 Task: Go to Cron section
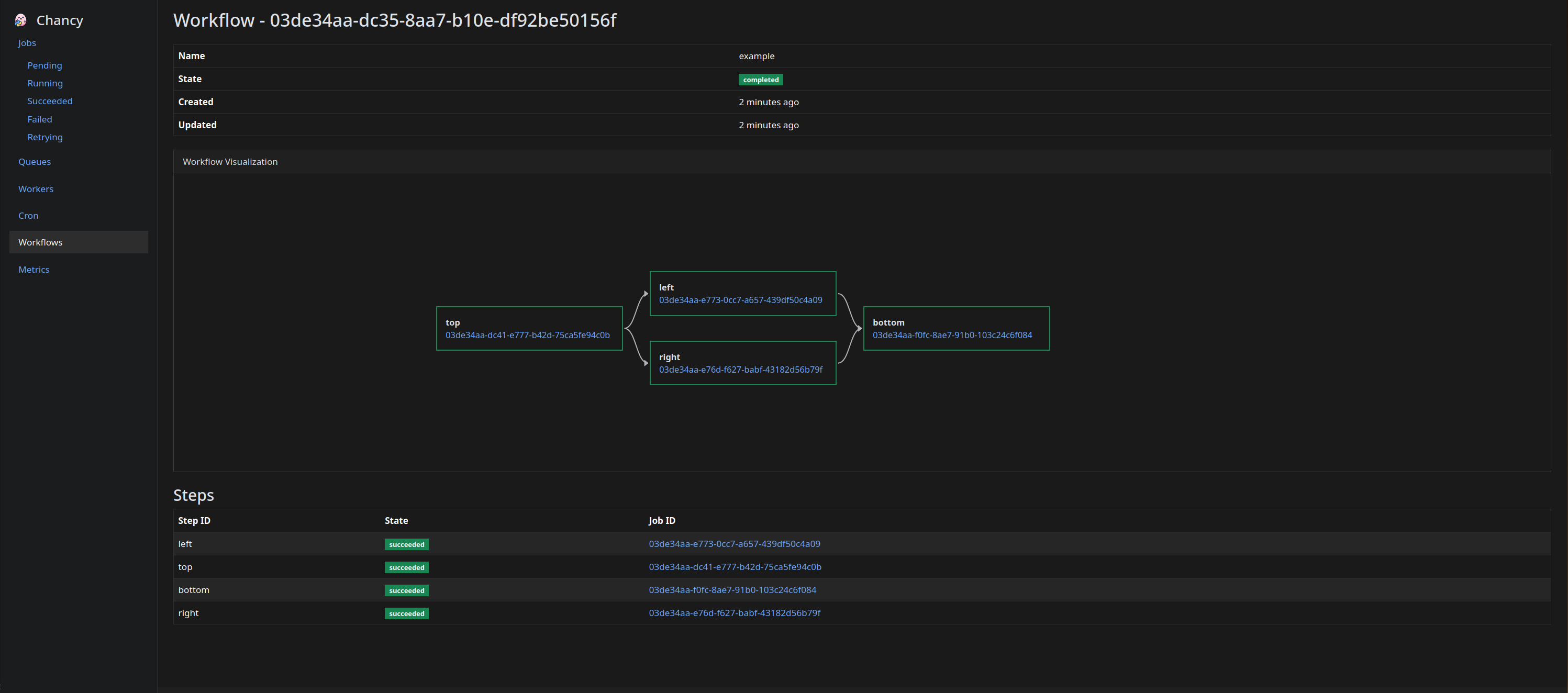click(28, 216)
